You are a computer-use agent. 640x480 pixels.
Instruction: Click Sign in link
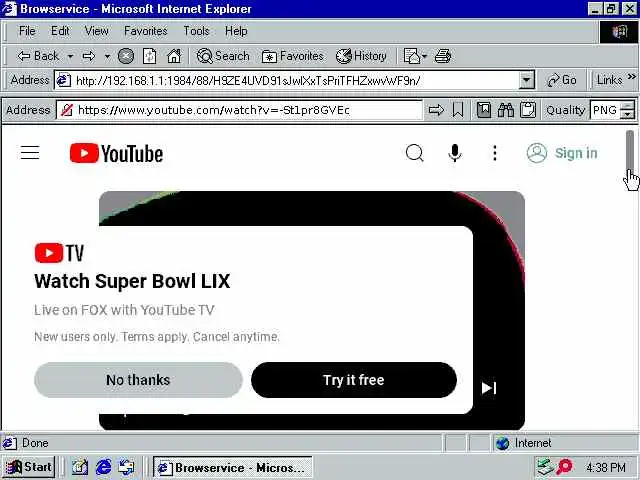click(x=562, y=153)
